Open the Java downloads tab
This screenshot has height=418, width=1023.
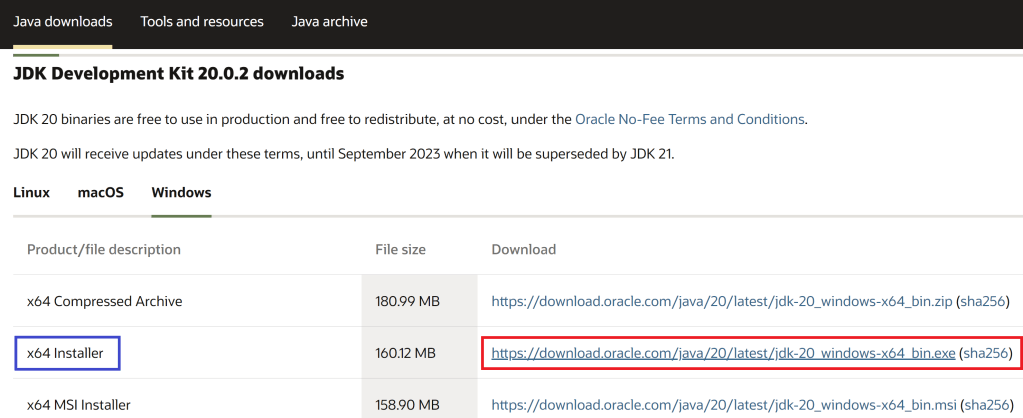tap(63, 21)
